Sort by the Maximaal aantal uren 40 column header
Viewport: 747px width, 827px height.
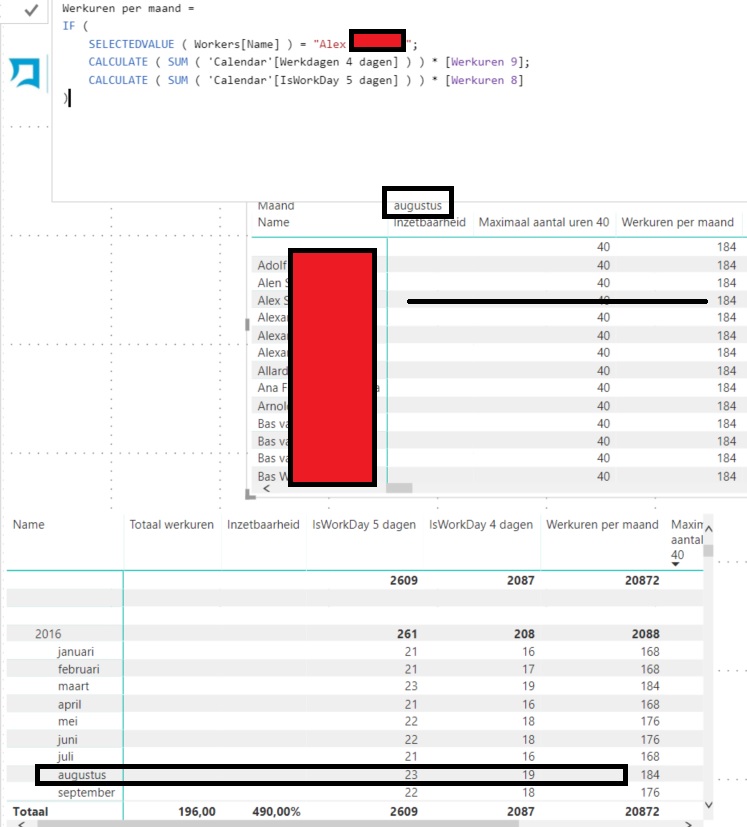543,222
